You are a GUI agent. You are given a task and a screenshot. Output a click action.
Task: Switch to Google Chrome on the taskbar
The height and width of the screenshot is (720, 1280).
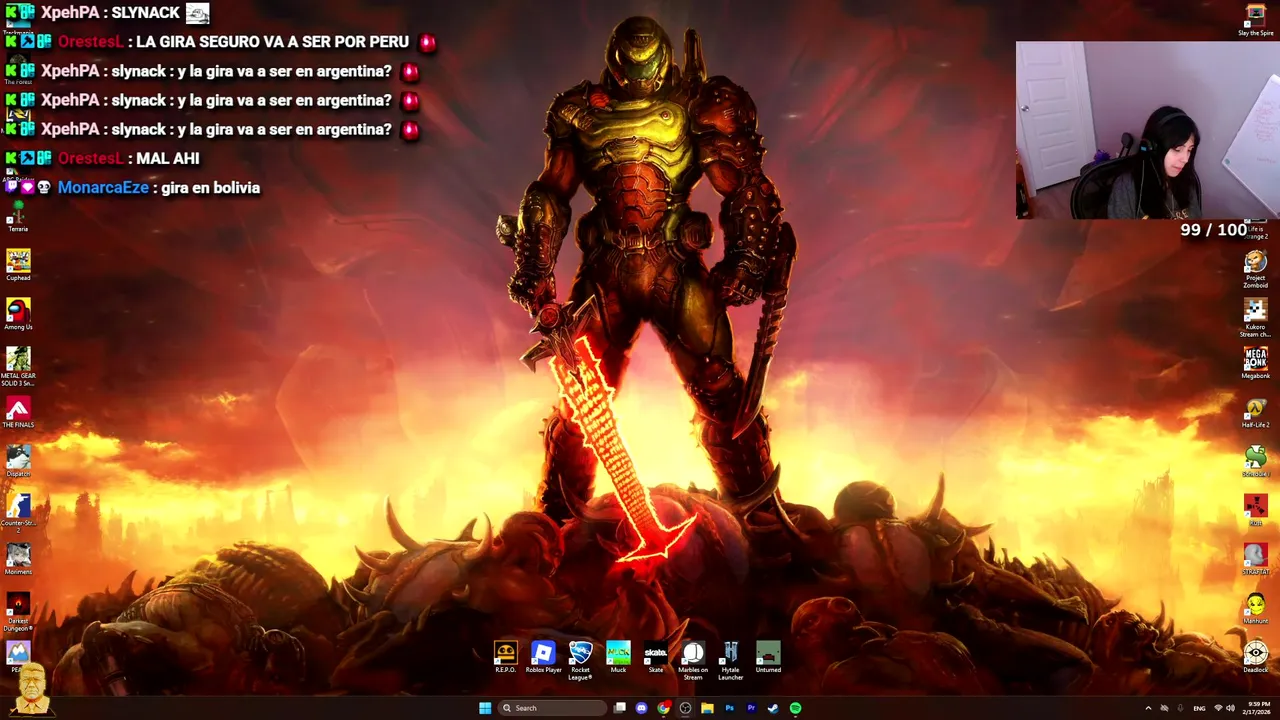coord(663,708)
